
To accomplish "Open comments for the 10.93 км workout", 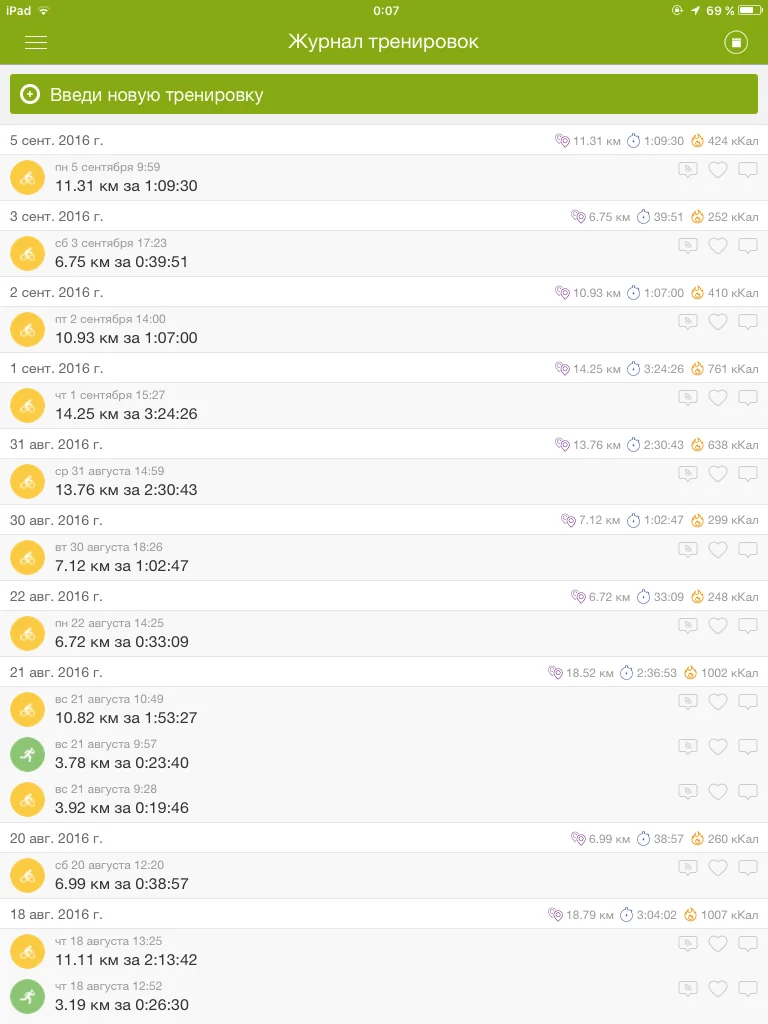I will pos(747,322).
